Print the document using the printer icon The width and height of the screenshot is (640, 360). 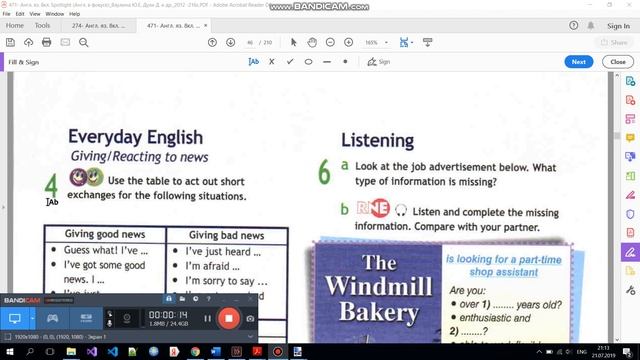[47, 42]
